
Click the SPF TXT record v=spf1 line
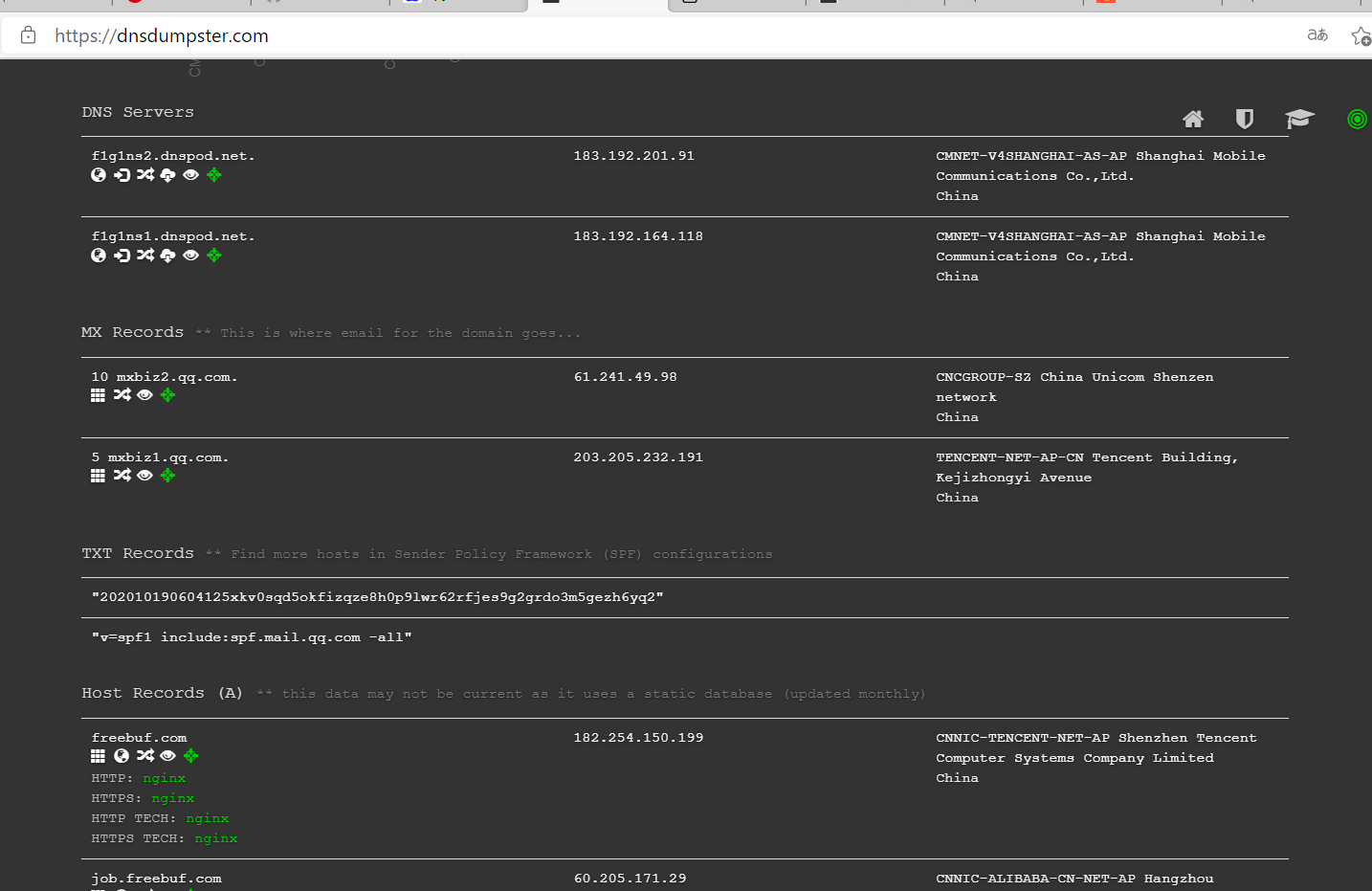(252, 636)
